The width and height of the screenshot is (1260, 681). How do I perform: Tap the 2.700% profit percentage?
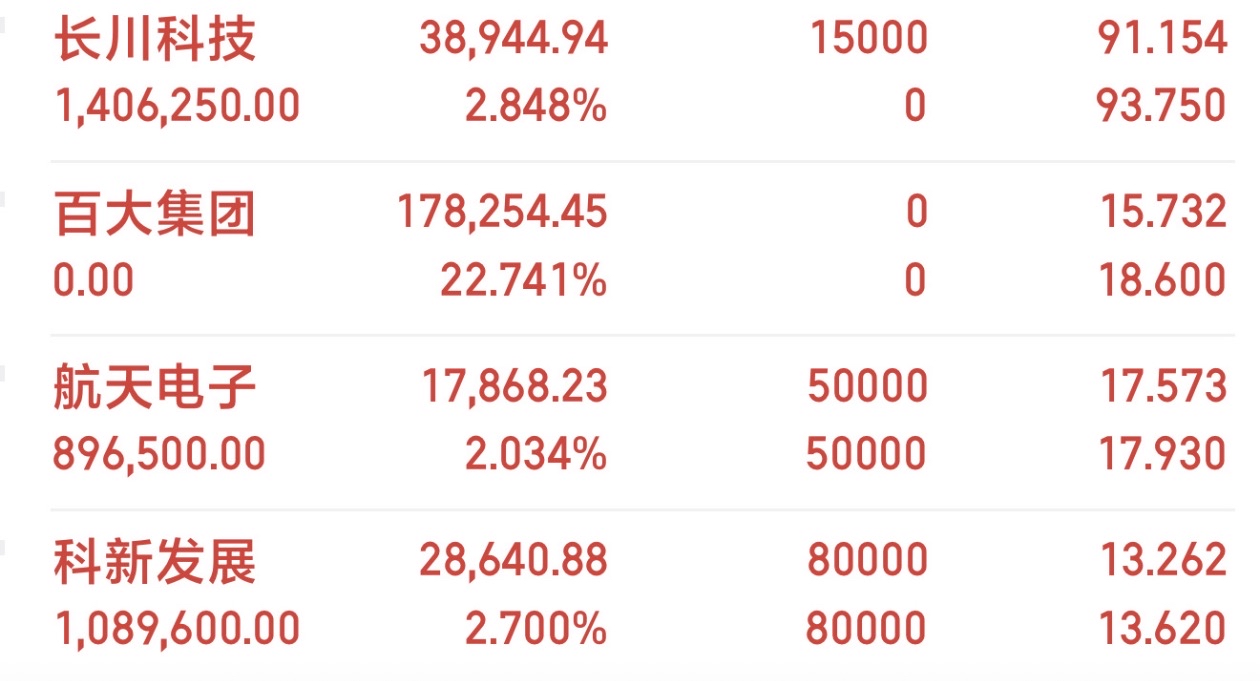pyautogui.click(x=536, y=628)
